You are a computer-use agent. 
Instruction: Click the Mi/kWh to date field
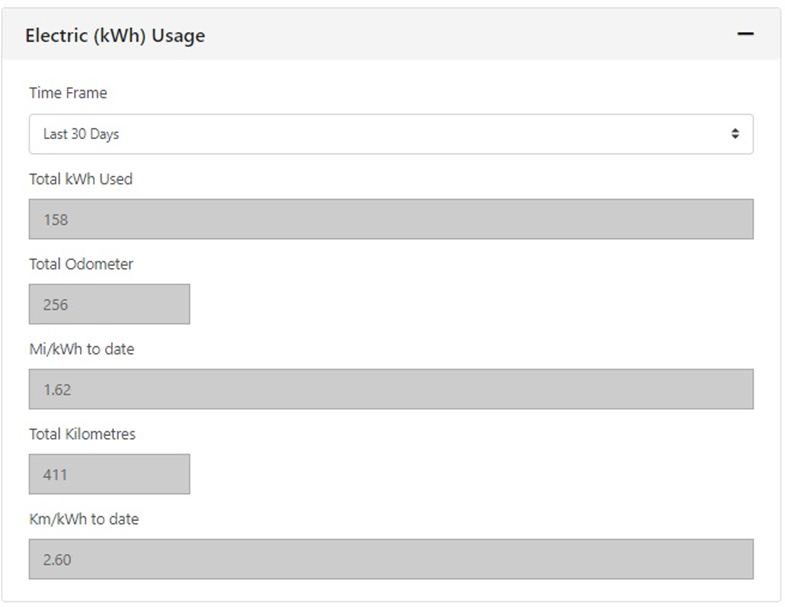[390, 389]
